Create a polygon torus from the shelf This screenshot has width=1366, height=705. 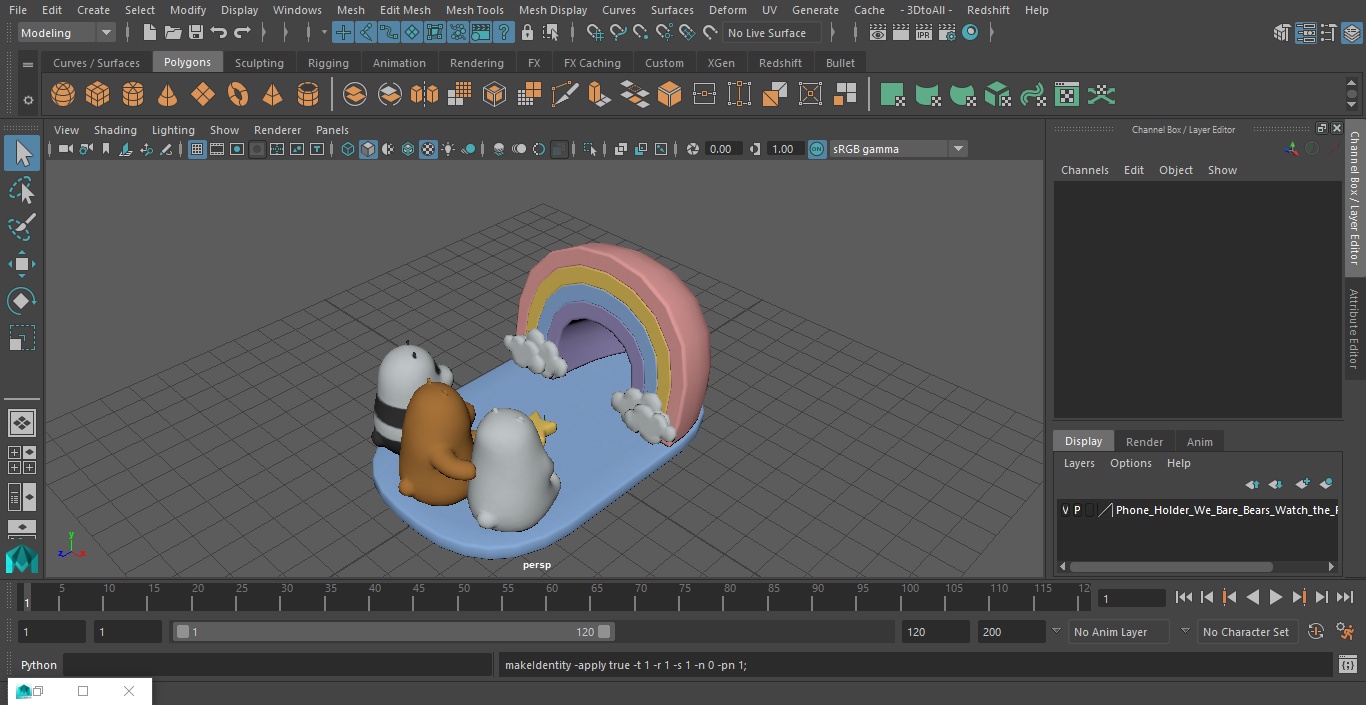click(x=238, y=95)
